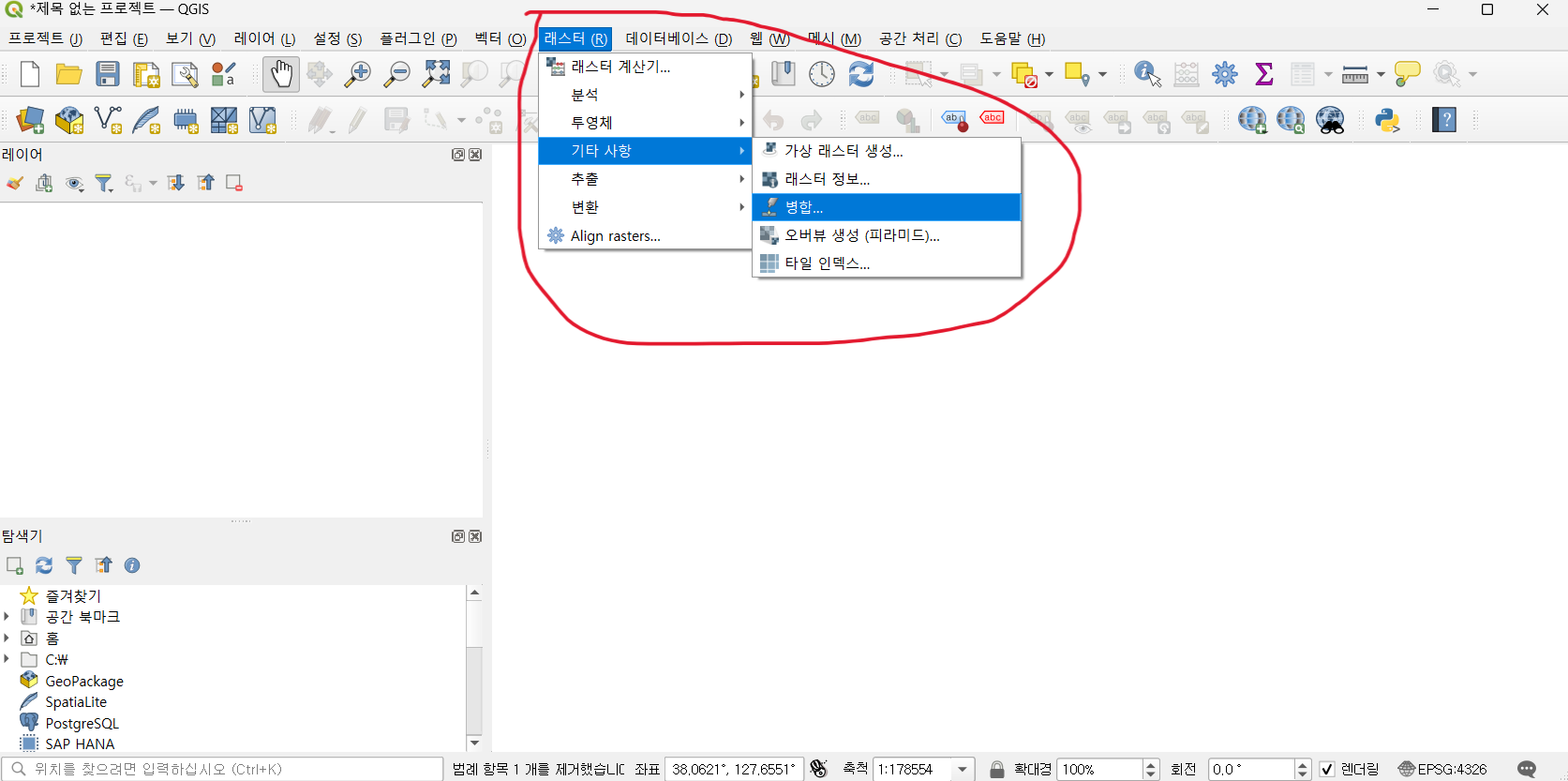Expand the 공간 북마크 tree item
The height and width of the screenshot is (781, 1568).
click(7, 617)
